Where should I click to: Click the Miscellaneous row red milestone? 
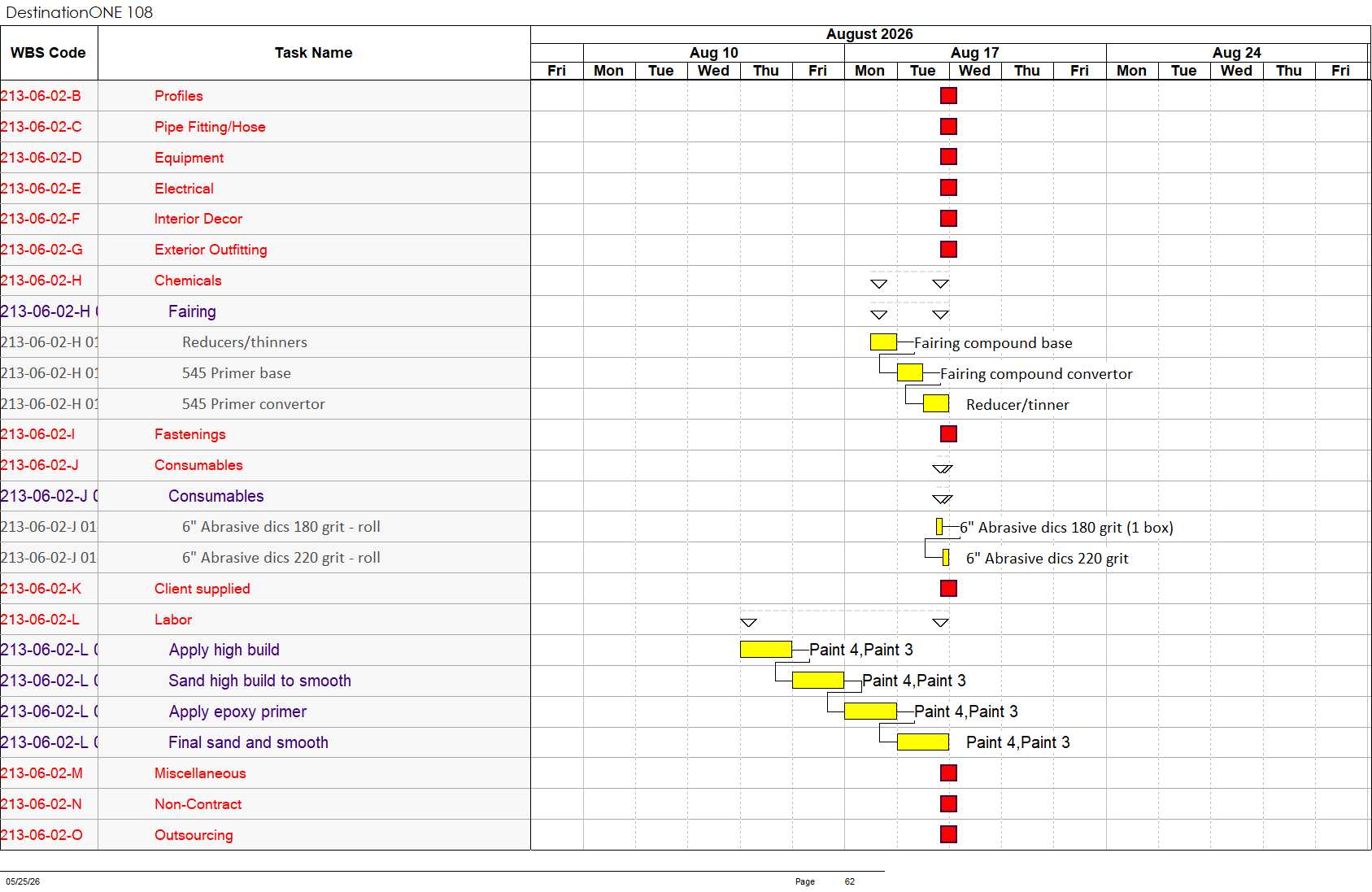coord(948,772)
